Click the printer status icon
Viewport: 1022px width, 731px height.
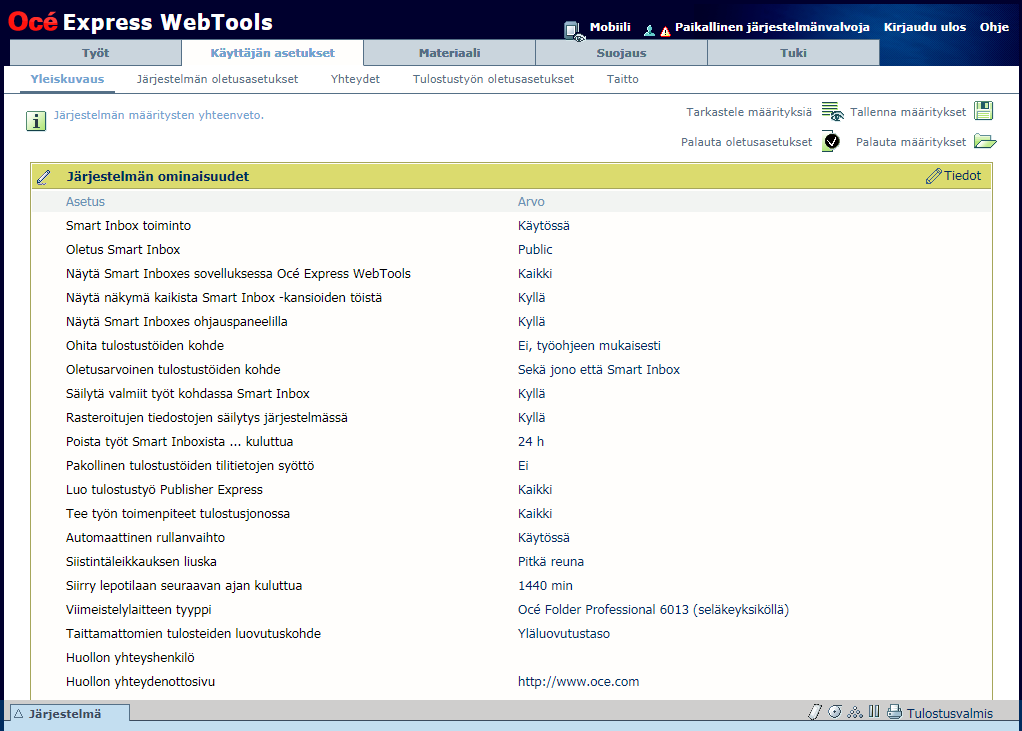coord(894,712)
